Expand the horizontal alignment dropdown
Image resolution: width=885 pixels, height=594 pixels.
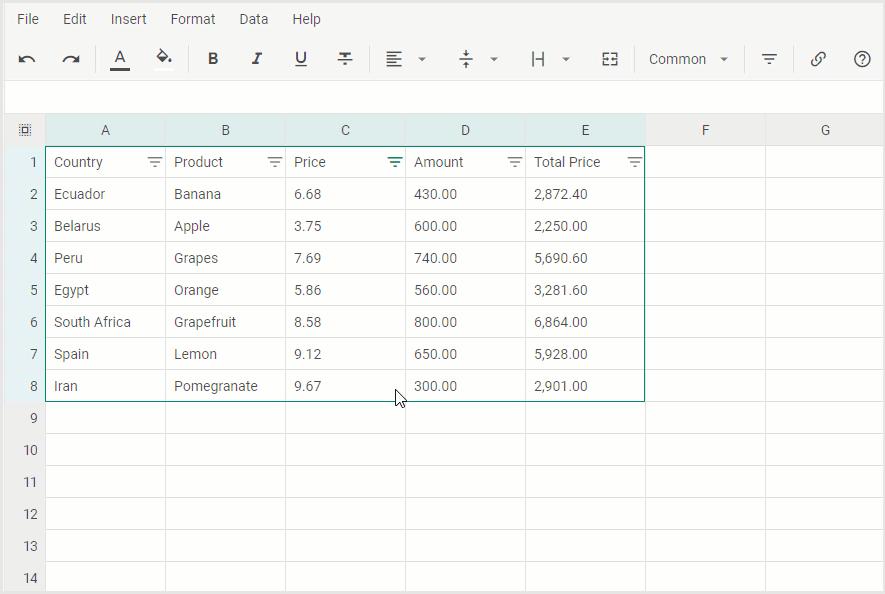pyautogui.click(x=421, y=59)
